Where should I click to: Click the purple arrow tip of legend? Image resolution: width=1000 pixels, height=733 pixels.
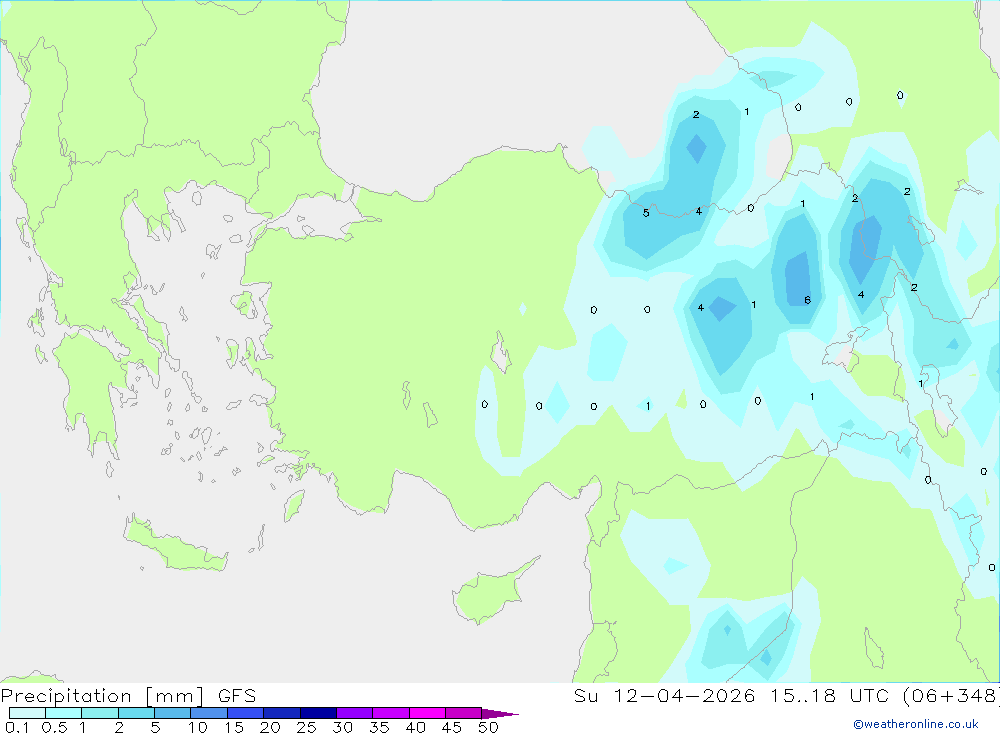(x=500, y=713)
